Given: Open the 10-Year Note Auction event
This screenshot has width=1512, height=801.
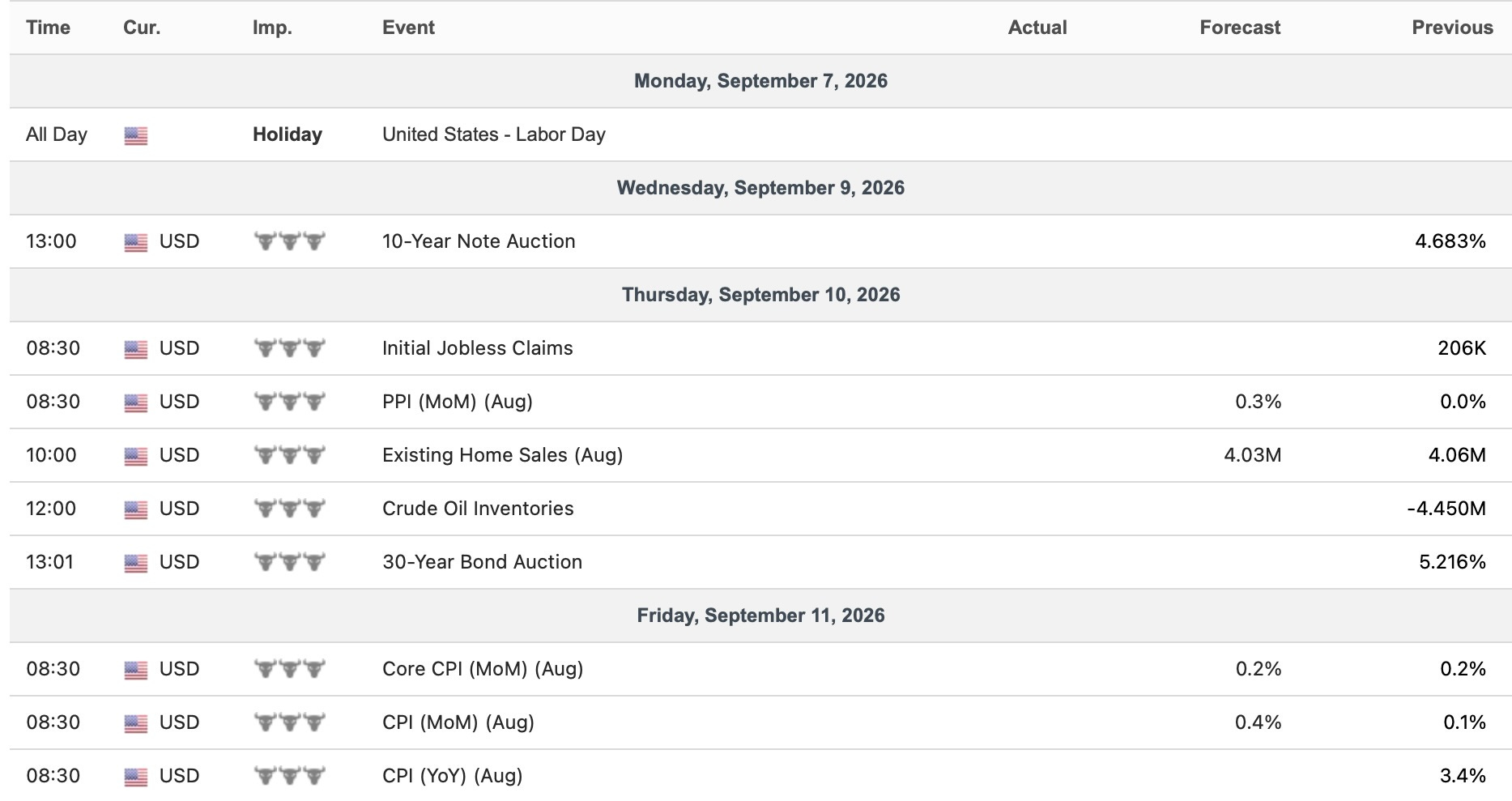Looking at the screenshot, I should tap(479, 241).
